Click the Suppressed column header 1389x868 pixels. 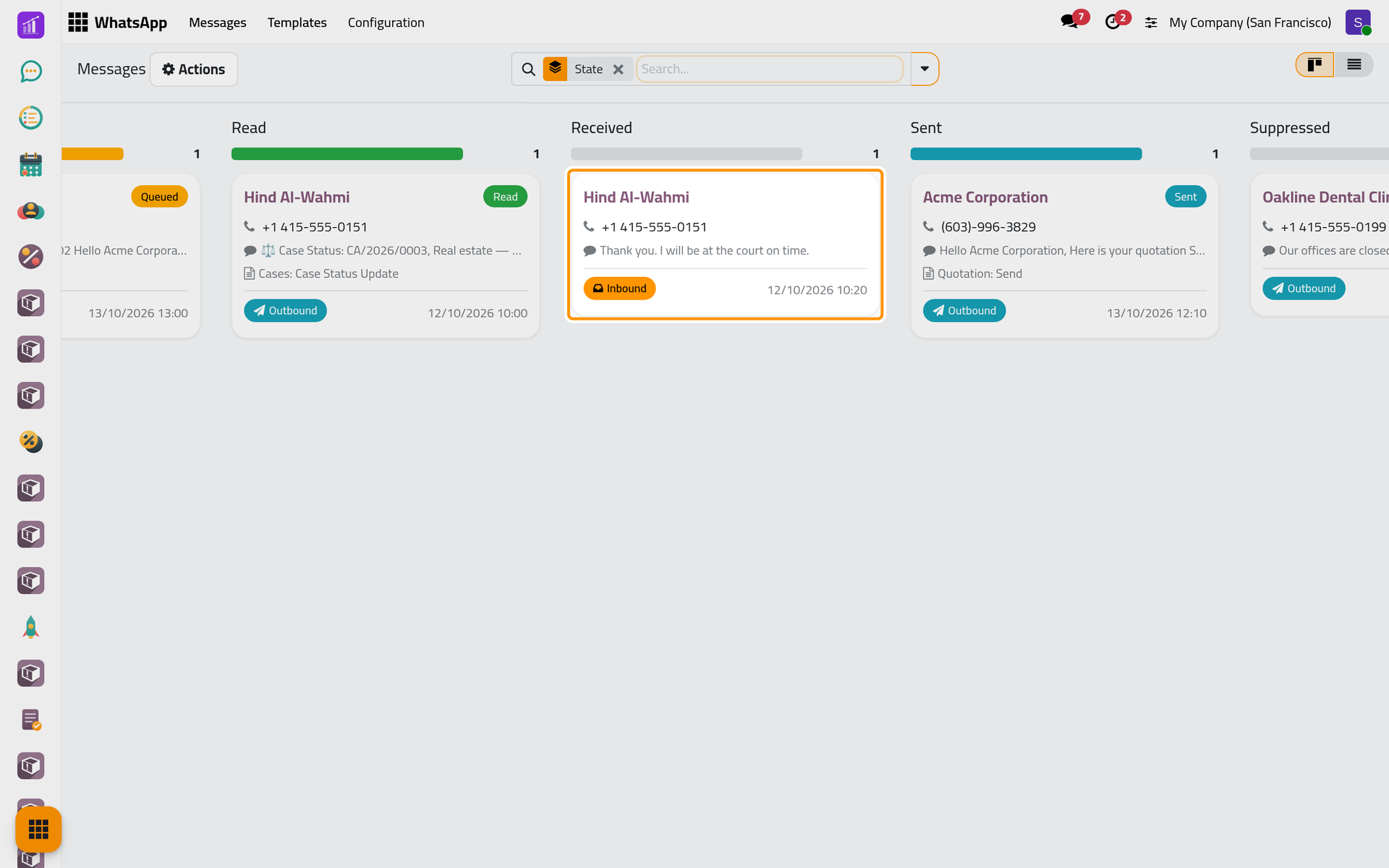pos(1289,128)
